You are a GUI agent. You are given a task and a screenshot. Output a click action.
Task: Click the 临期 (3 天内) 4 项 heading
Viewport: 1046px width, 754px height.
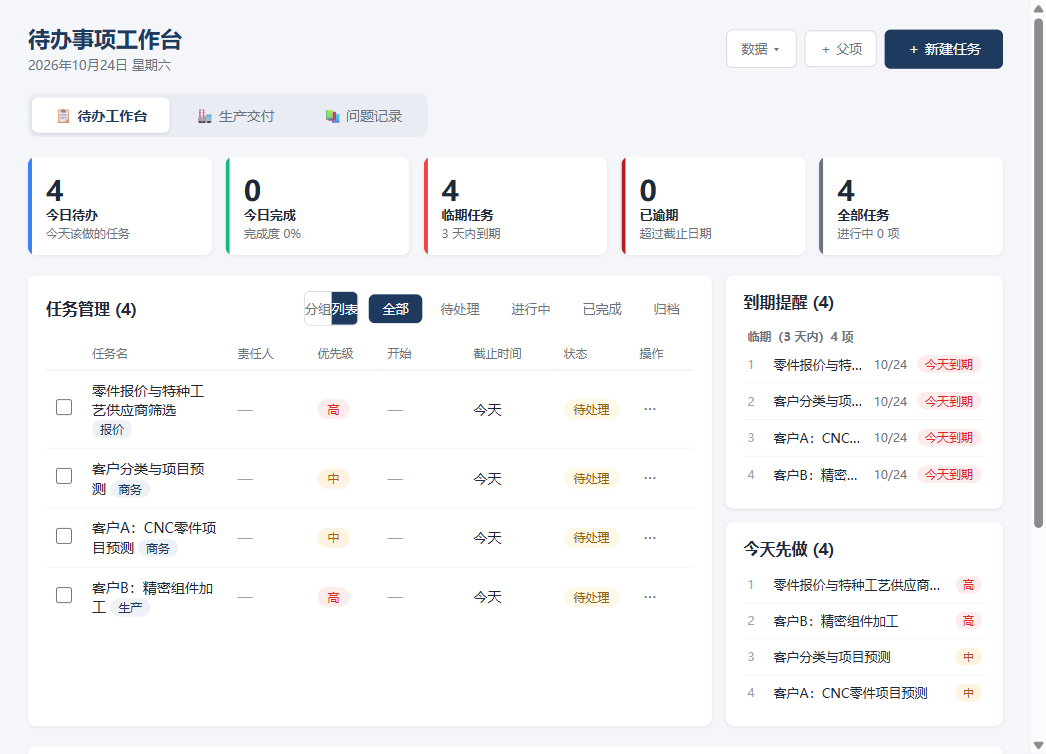(x=801, y=337)
